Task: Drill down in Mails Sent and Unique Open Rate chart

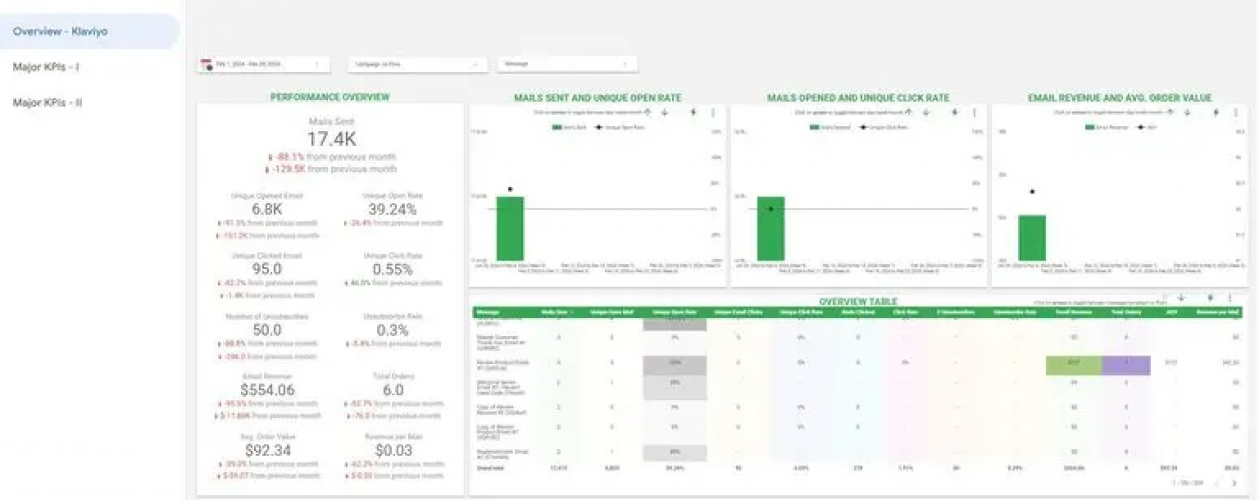Action: pos(665,112)
